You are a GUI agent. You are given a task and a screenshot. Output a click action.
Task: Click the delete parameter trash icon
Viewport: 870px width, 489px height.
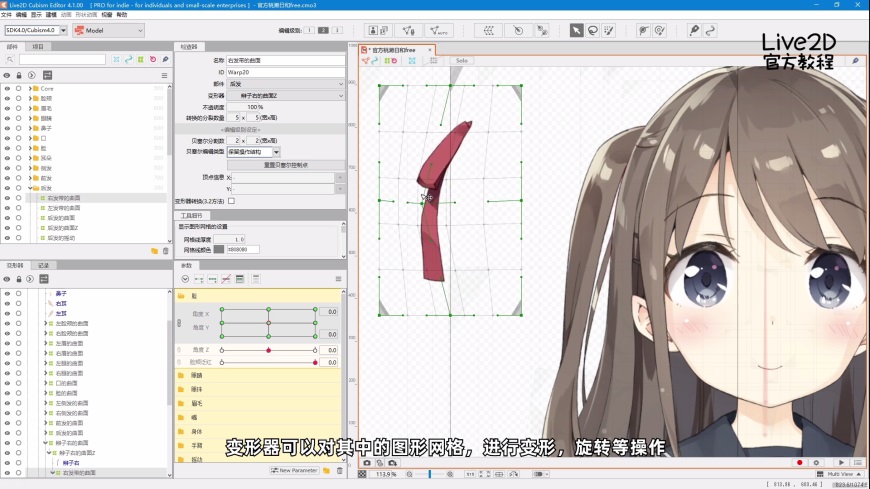339,470
